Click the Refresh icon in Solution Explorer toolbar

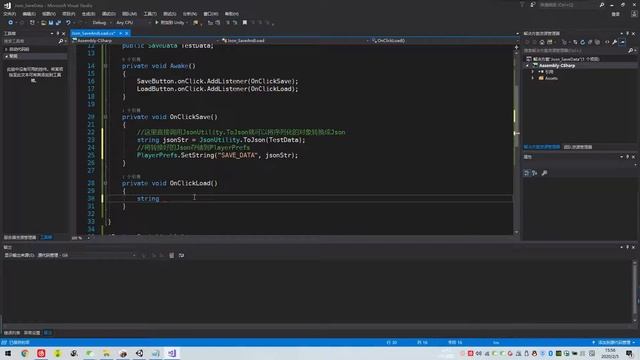point(582,42)
